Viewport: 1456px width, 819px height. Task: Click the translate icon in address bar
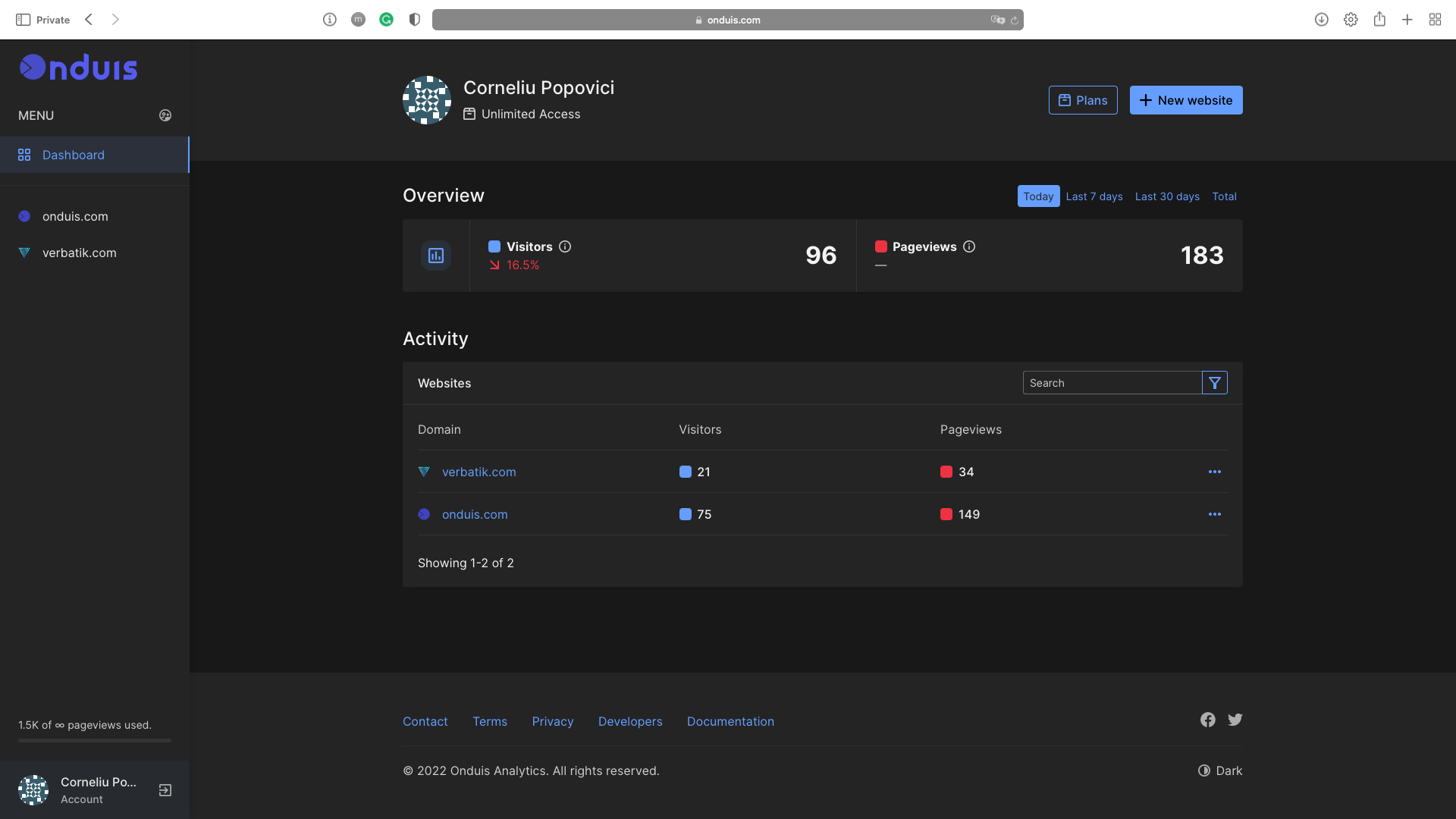(998, 20)
